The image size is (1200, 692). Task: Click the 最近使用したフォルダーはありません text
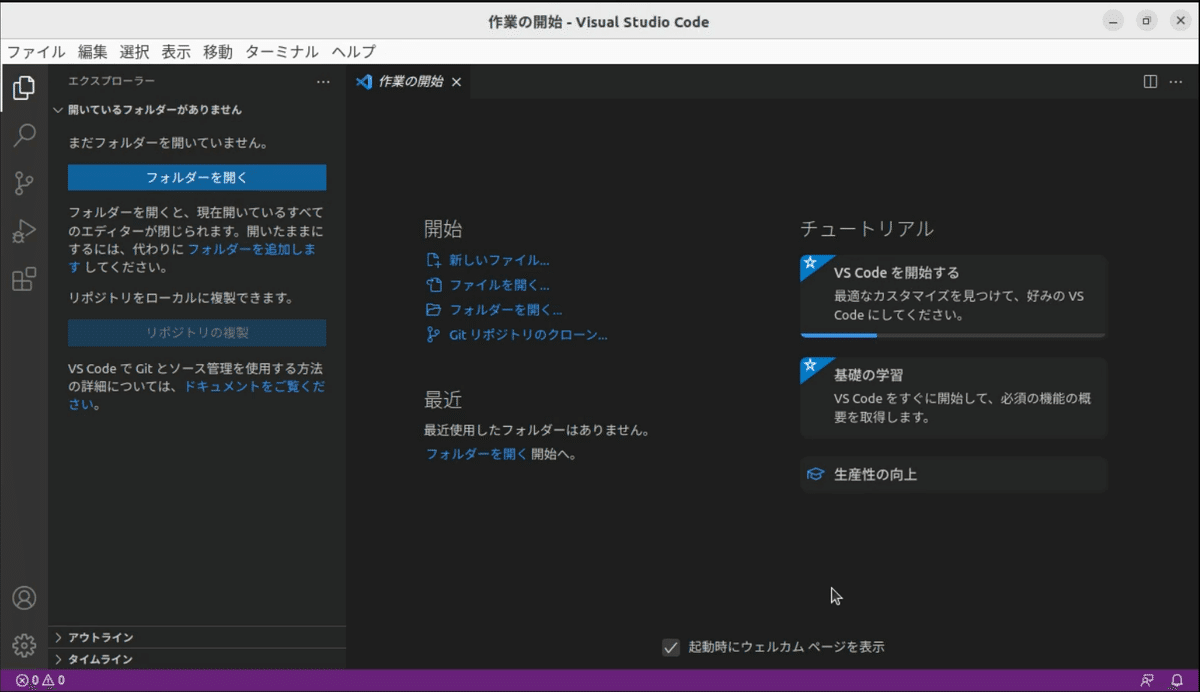(x=538, y=431)
